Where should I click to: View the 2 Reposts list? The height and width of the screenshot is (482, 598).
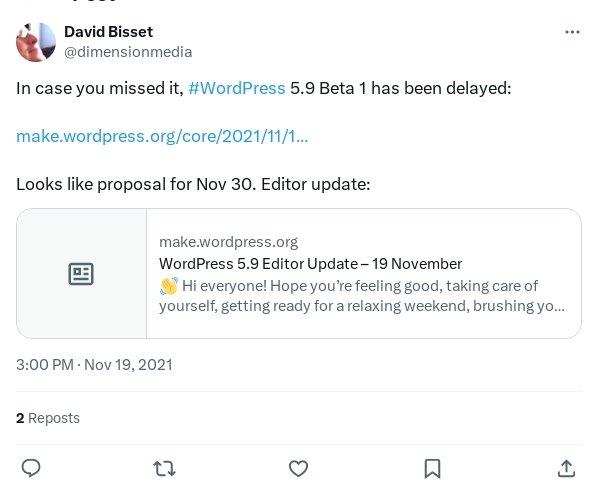pos(48,418)
